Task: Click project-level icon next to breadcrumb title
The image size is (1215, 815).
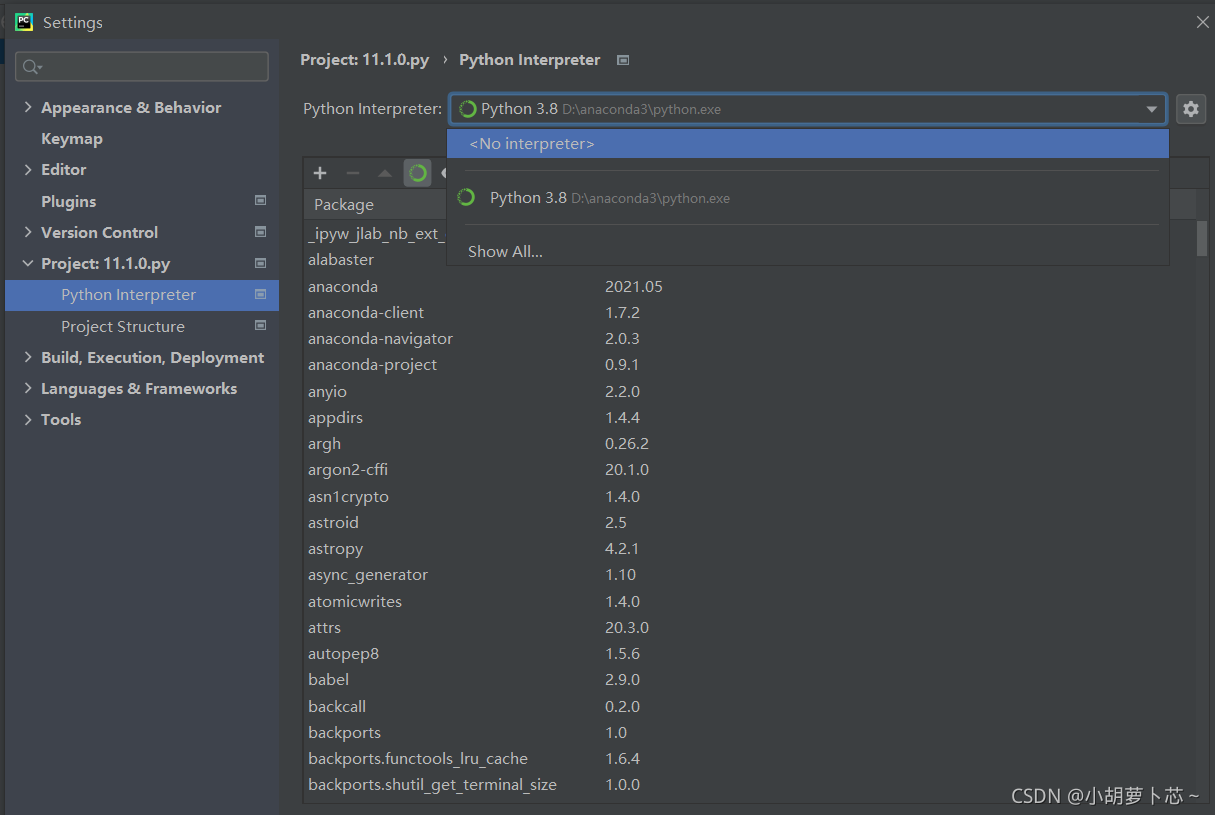Action: pyautogui.click(x=623, y=60)
